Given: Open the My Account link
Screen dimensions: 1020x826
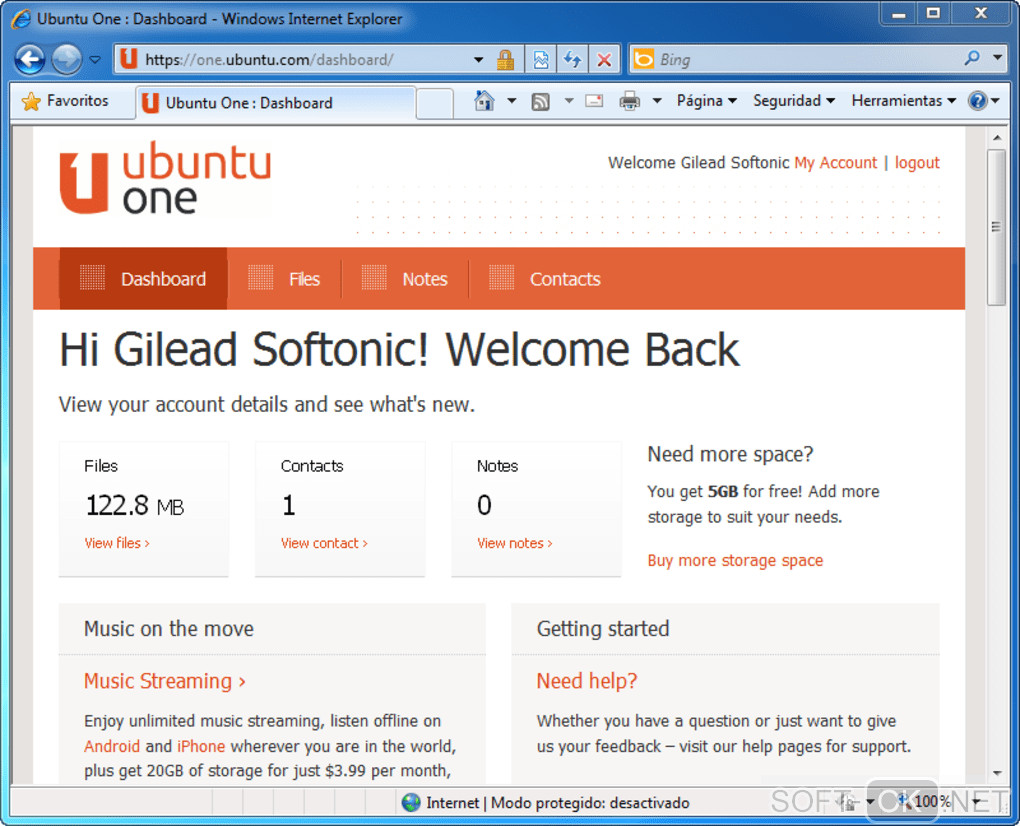Looking at the screenshot, I should (835, 163).
